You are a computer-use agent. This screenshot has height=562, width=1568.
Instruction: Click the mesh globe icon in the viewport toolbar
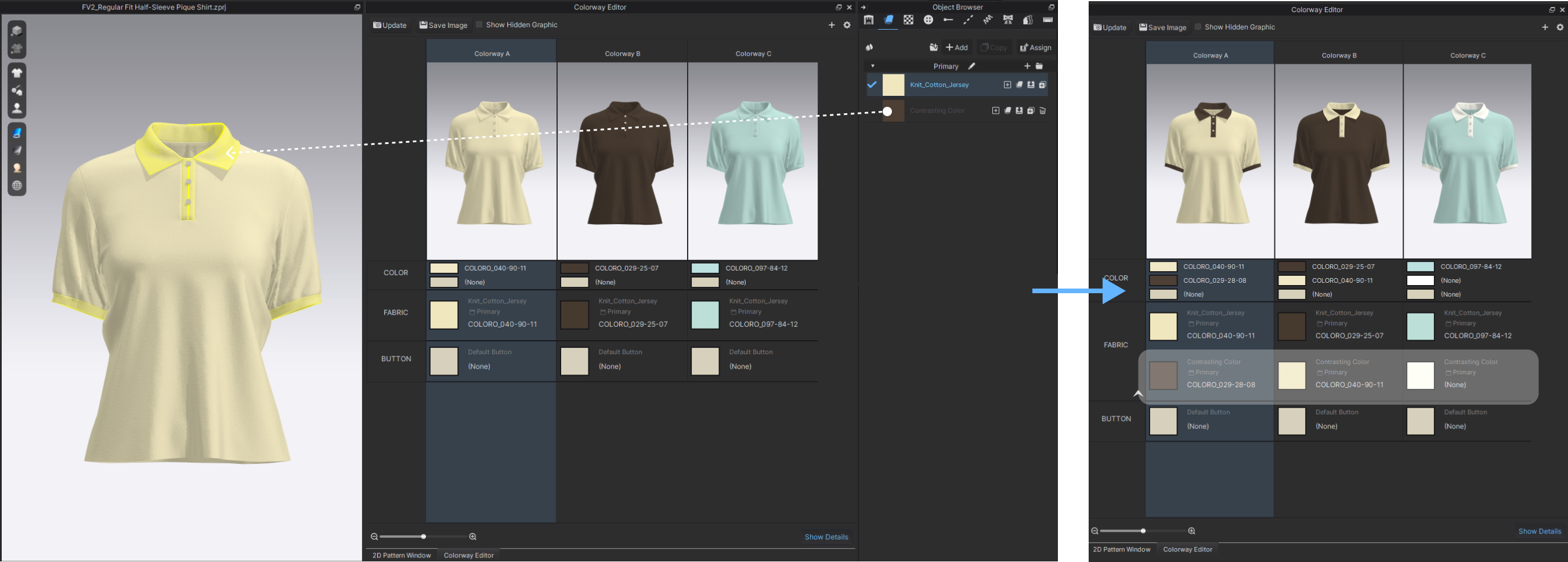17,186
